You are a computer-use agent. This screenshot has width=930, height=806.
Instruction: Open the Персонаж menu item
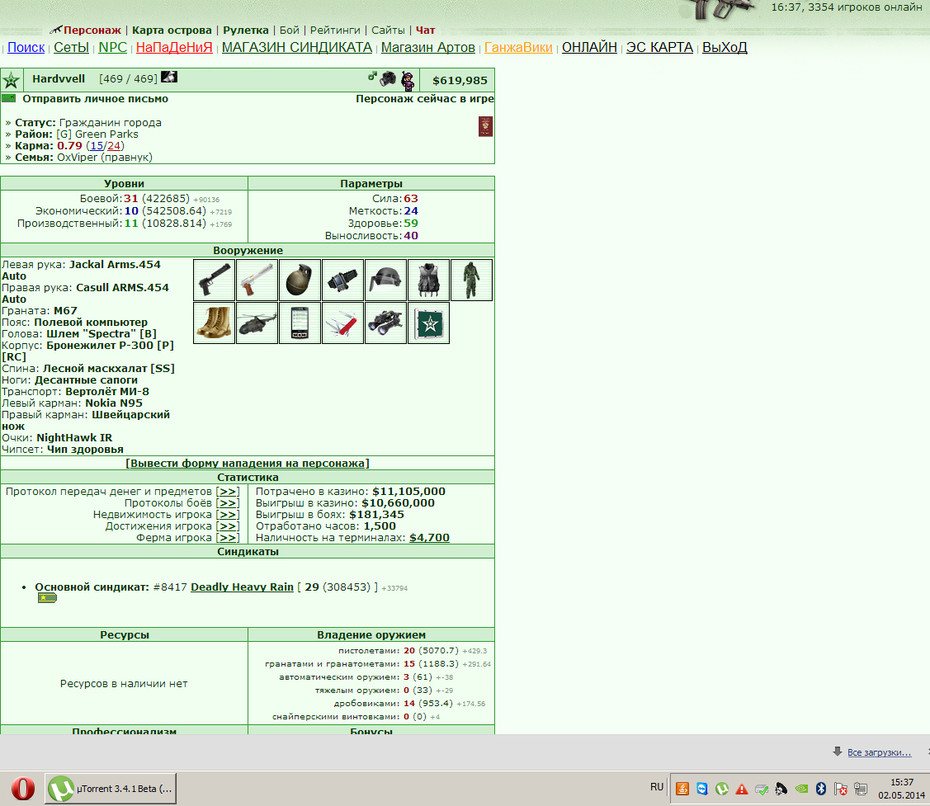coord(92,30)
